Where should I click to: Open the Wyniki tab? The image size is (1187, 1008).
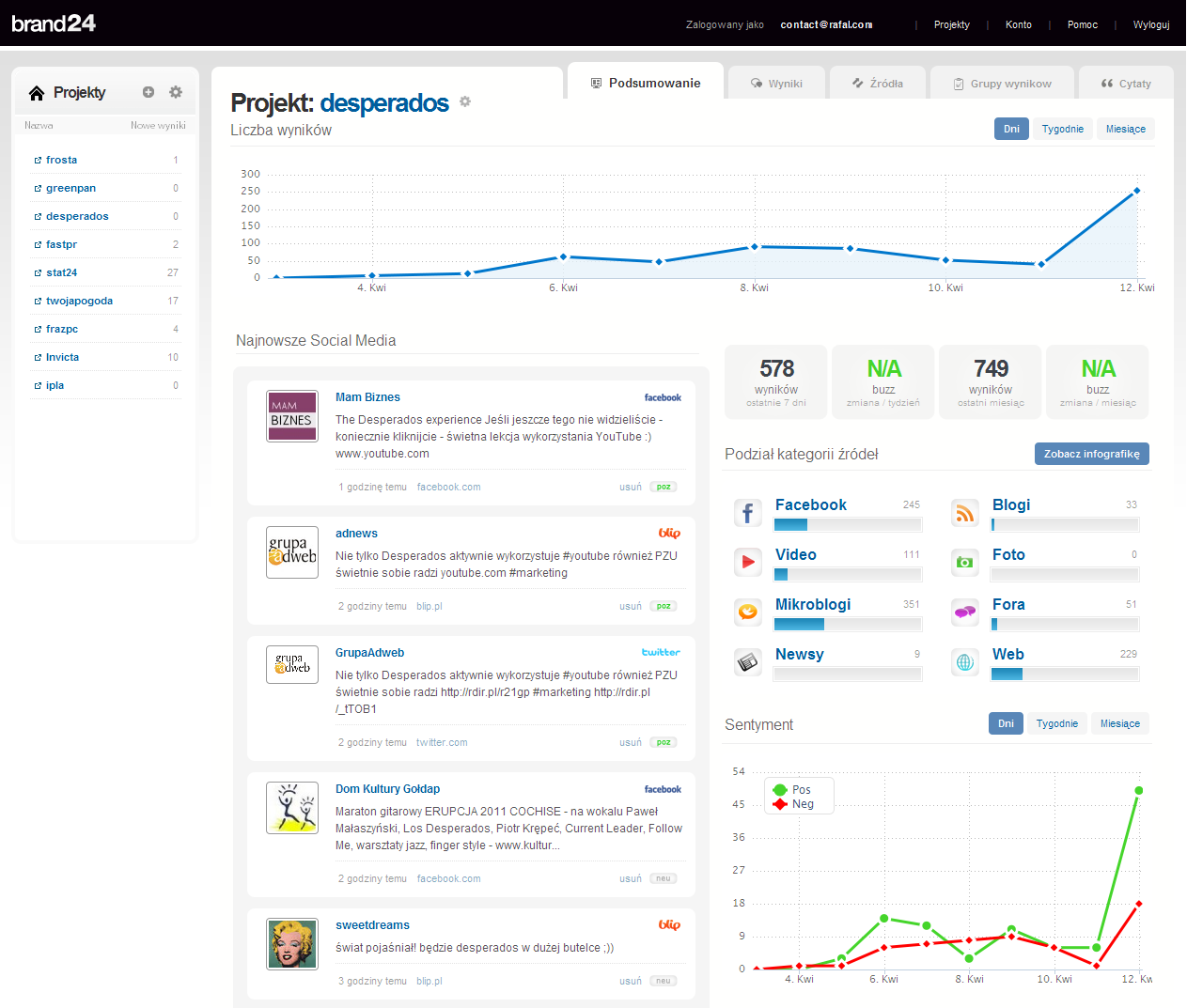pyautogui.click(x=776, y=83)
